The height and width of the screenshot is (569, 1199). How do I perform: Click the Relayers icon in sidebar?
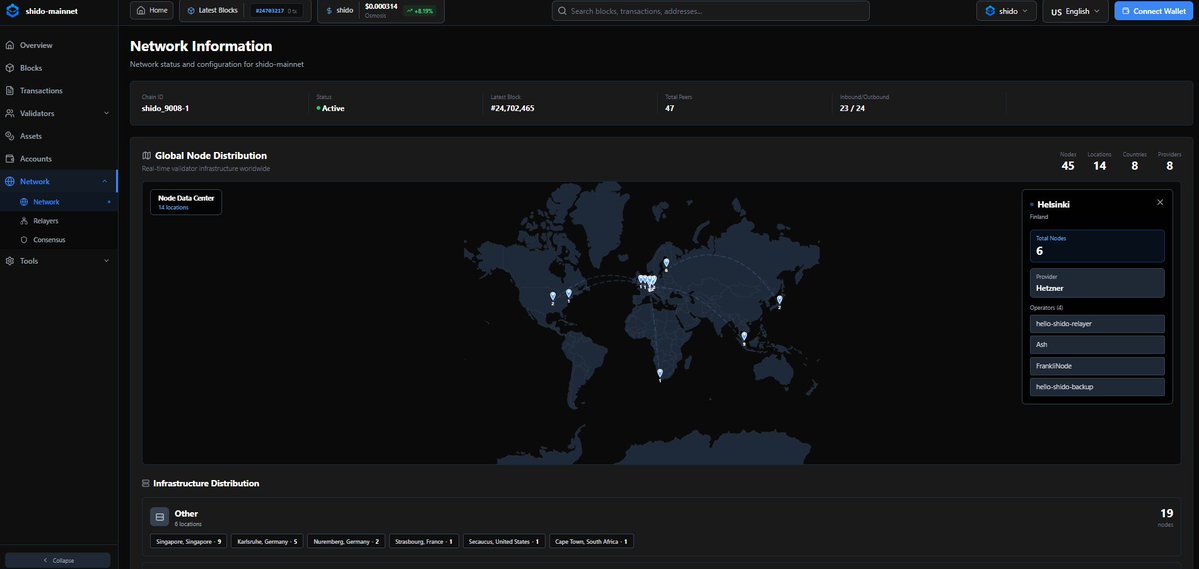(x=24, y=221)
